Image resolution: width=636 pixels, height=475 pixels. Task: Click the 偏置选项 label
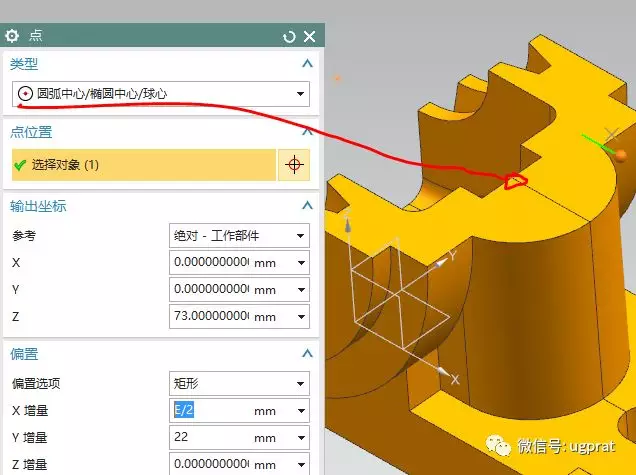[x=36, y=383]
